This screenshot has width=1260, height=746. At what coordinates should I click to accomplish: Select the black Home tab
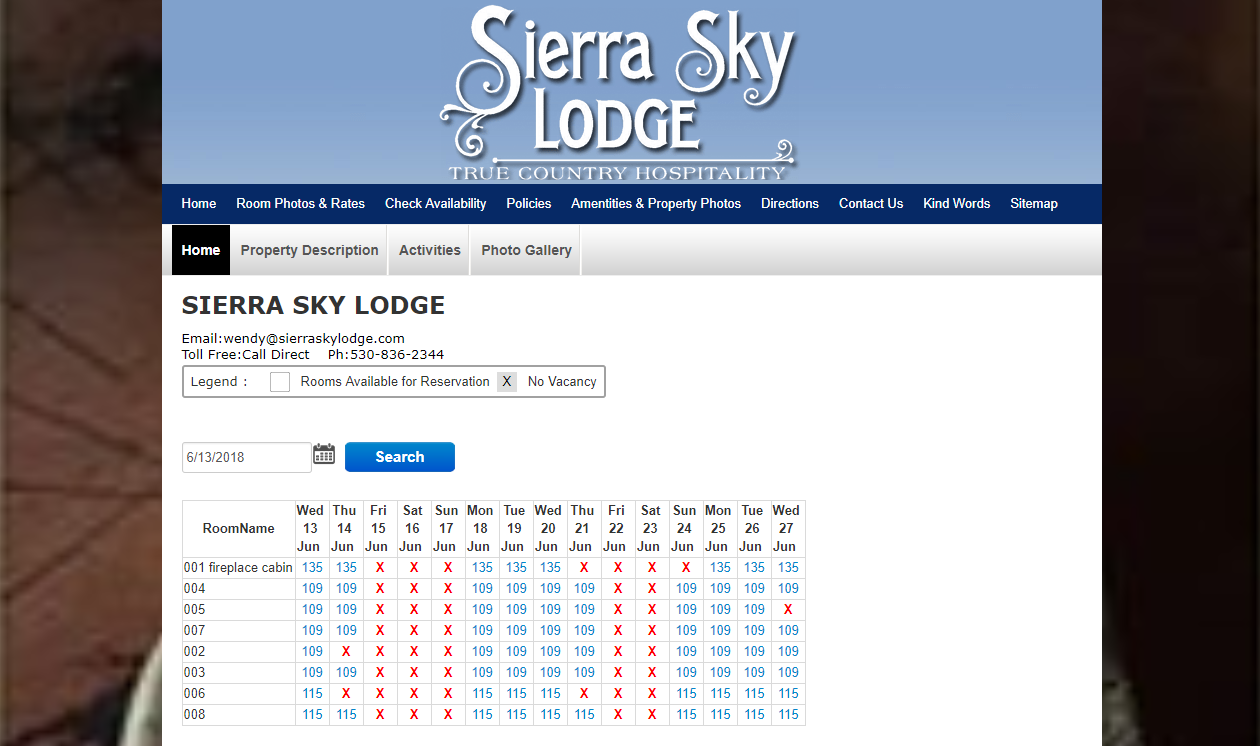[201, 250]
